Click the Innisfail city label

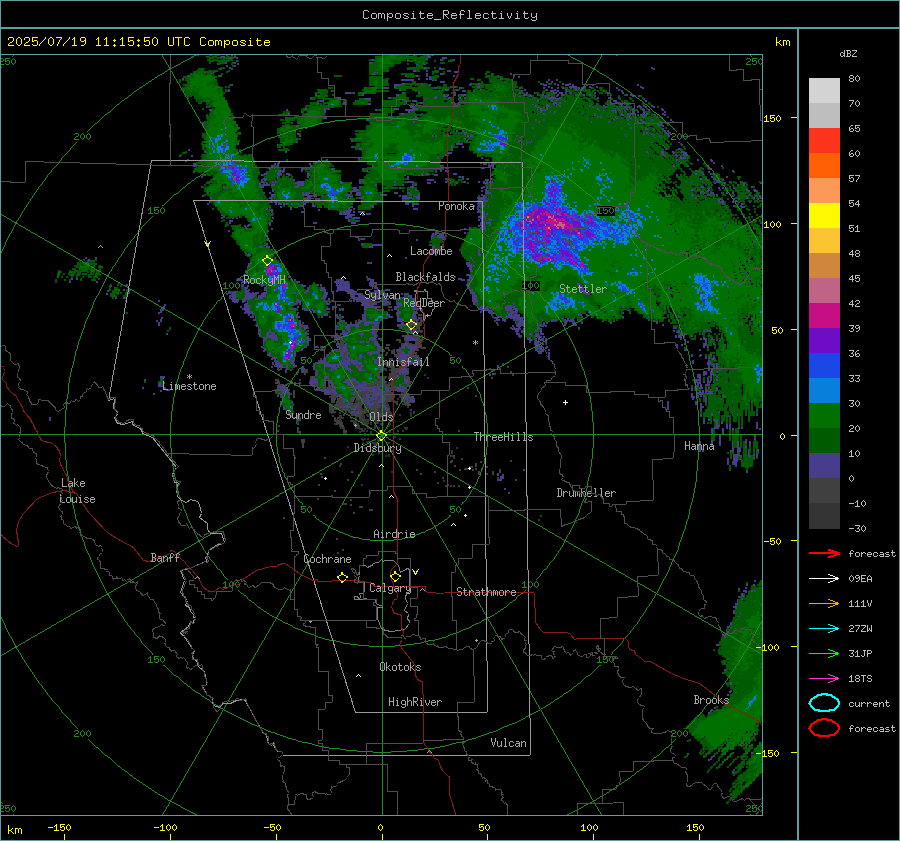tap(403, 362)
